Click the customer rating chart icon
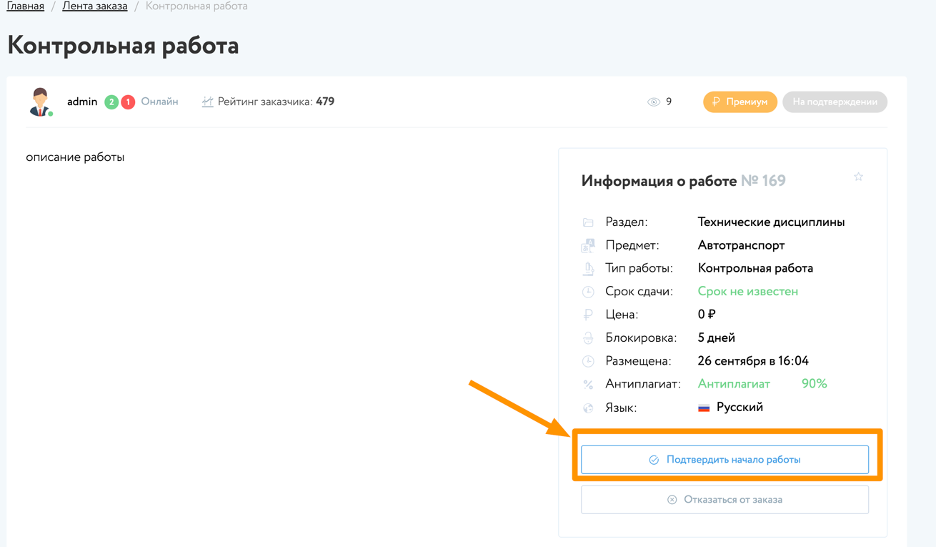The width and height of the screenshot is (936, 548). (207, 102)
